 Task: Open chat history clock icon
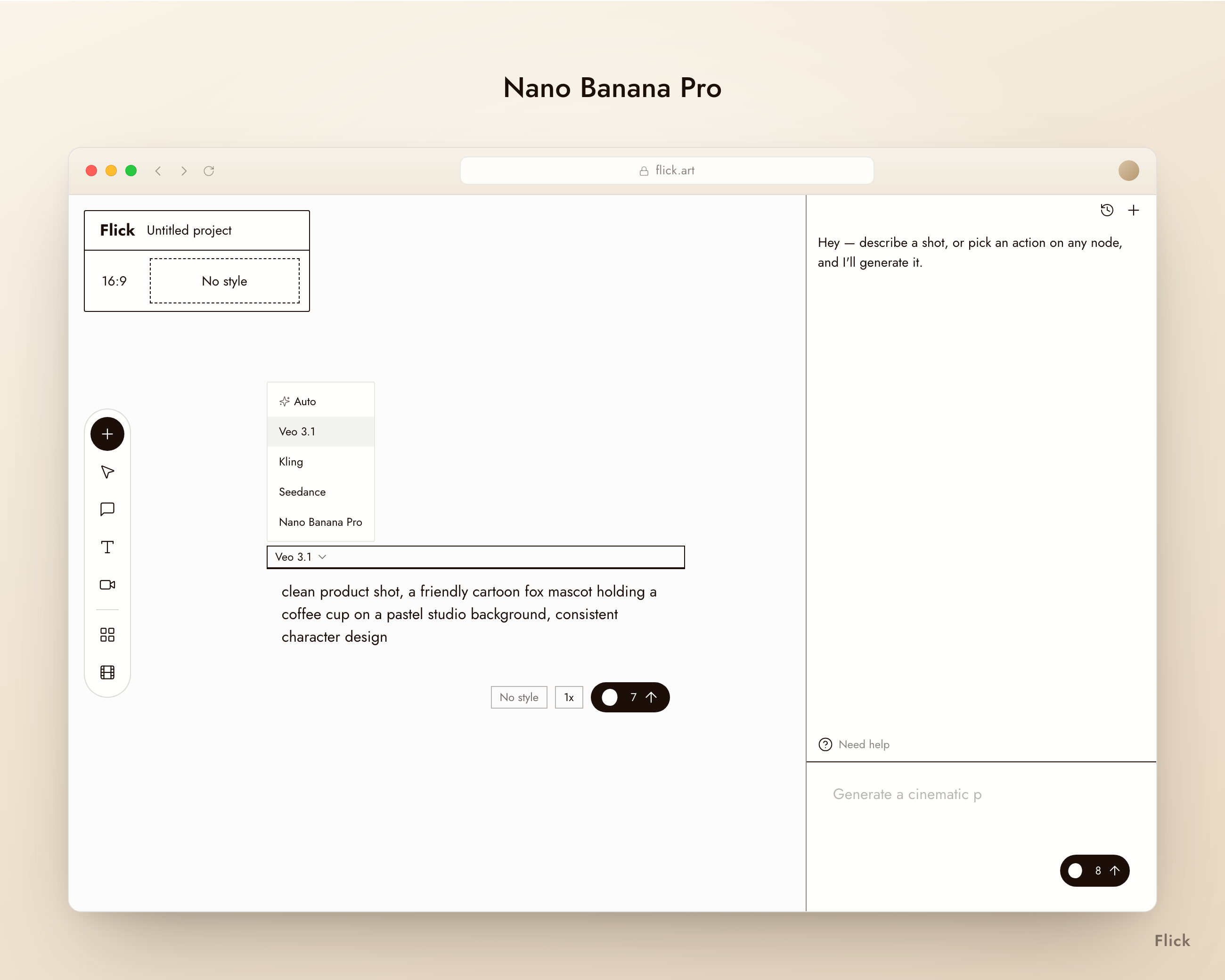click(x=1107, y=210)
